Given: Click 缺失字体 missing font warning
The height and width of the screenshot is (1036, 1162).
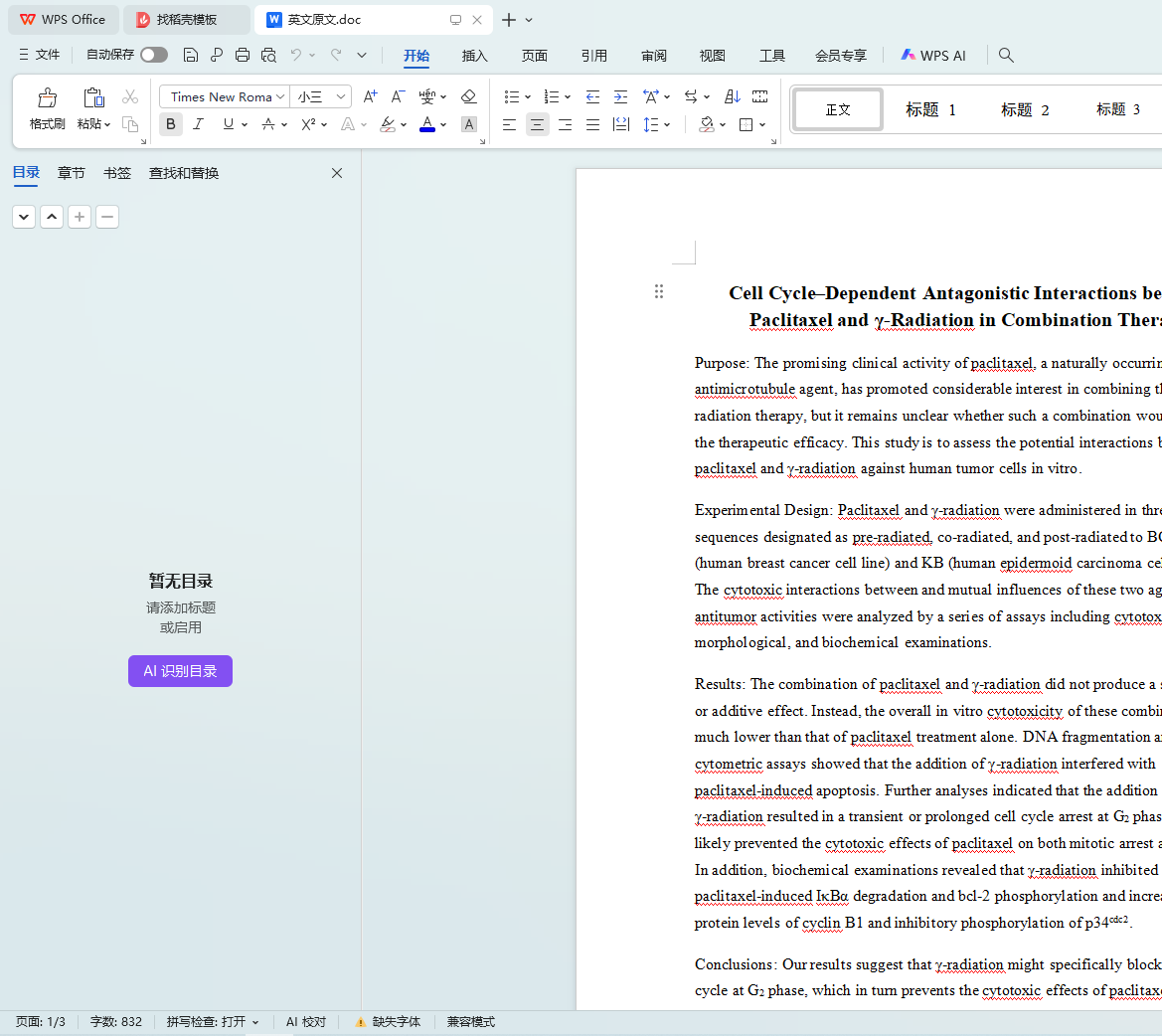Looking at the screenshot, I should tap(389, 1022).
